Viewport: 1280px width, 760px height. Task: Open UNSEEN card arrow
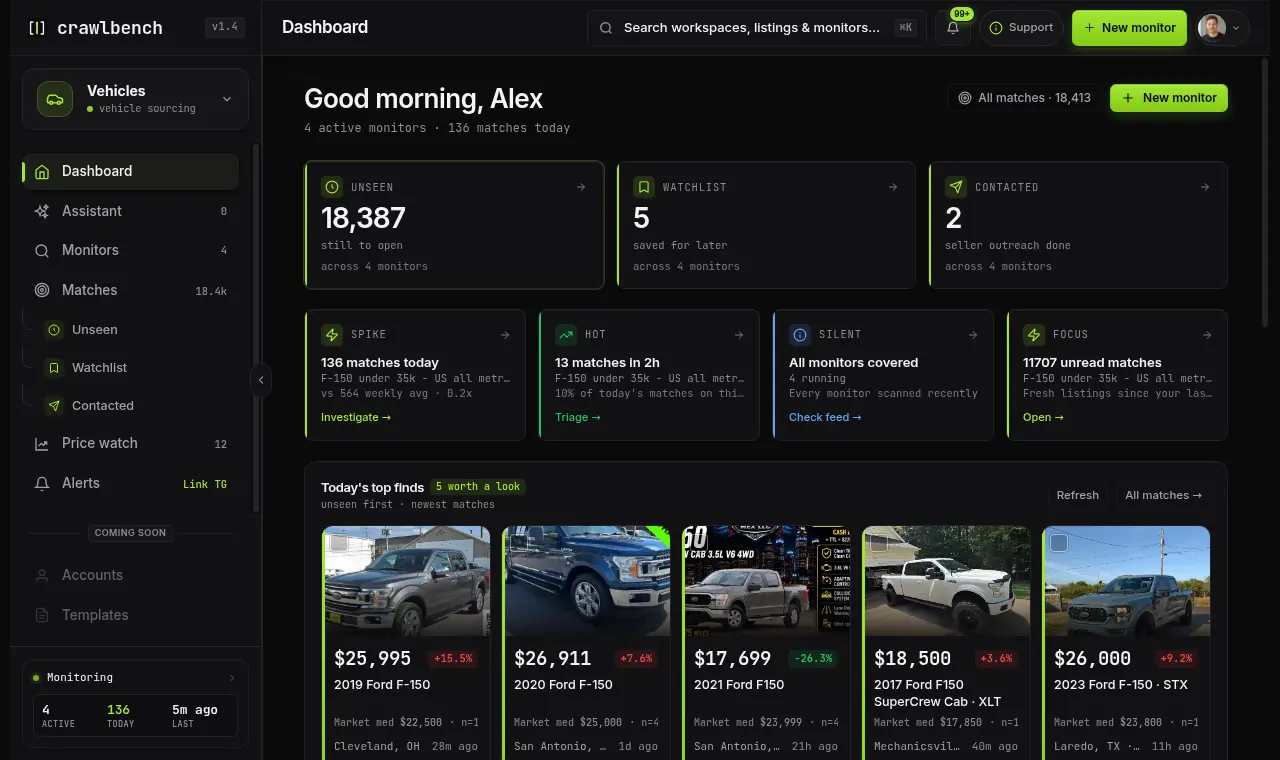click(x=581, y=187)
